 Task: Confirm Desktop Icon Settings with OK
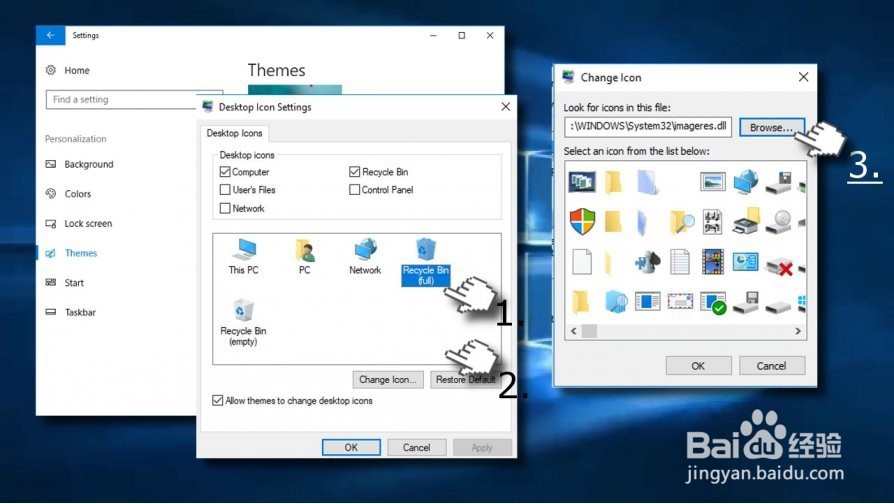pos(351,448)
